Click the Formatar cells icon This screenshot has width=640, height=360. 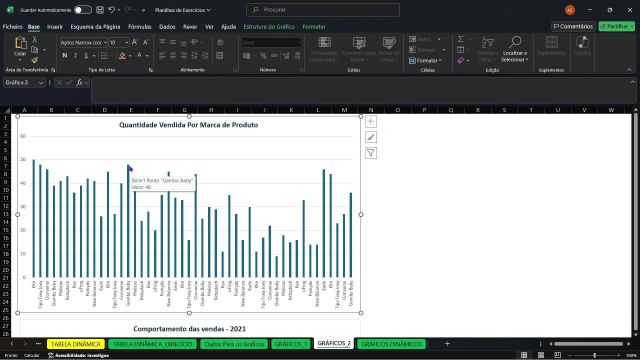(412, 60)
